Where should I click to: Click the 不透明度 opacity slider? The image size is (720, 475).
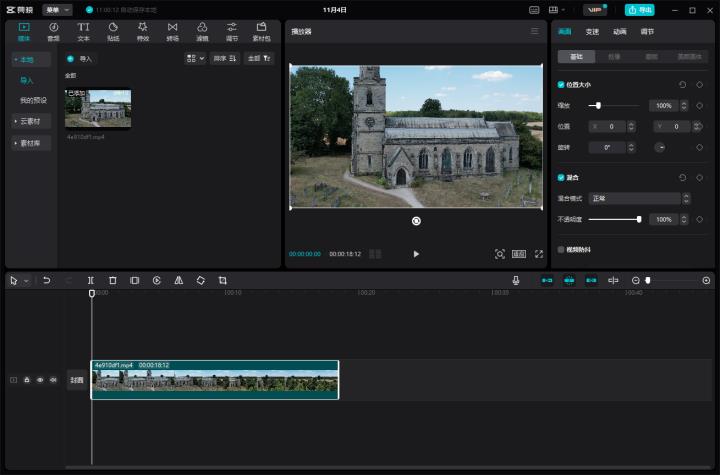pos(614,219)
